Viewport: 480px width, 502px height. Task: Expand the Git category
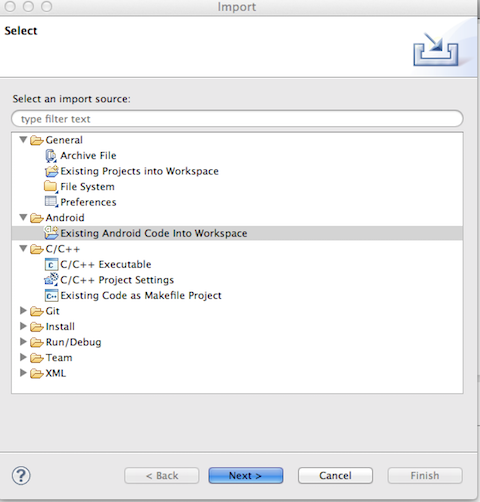[x=23, y=311]
